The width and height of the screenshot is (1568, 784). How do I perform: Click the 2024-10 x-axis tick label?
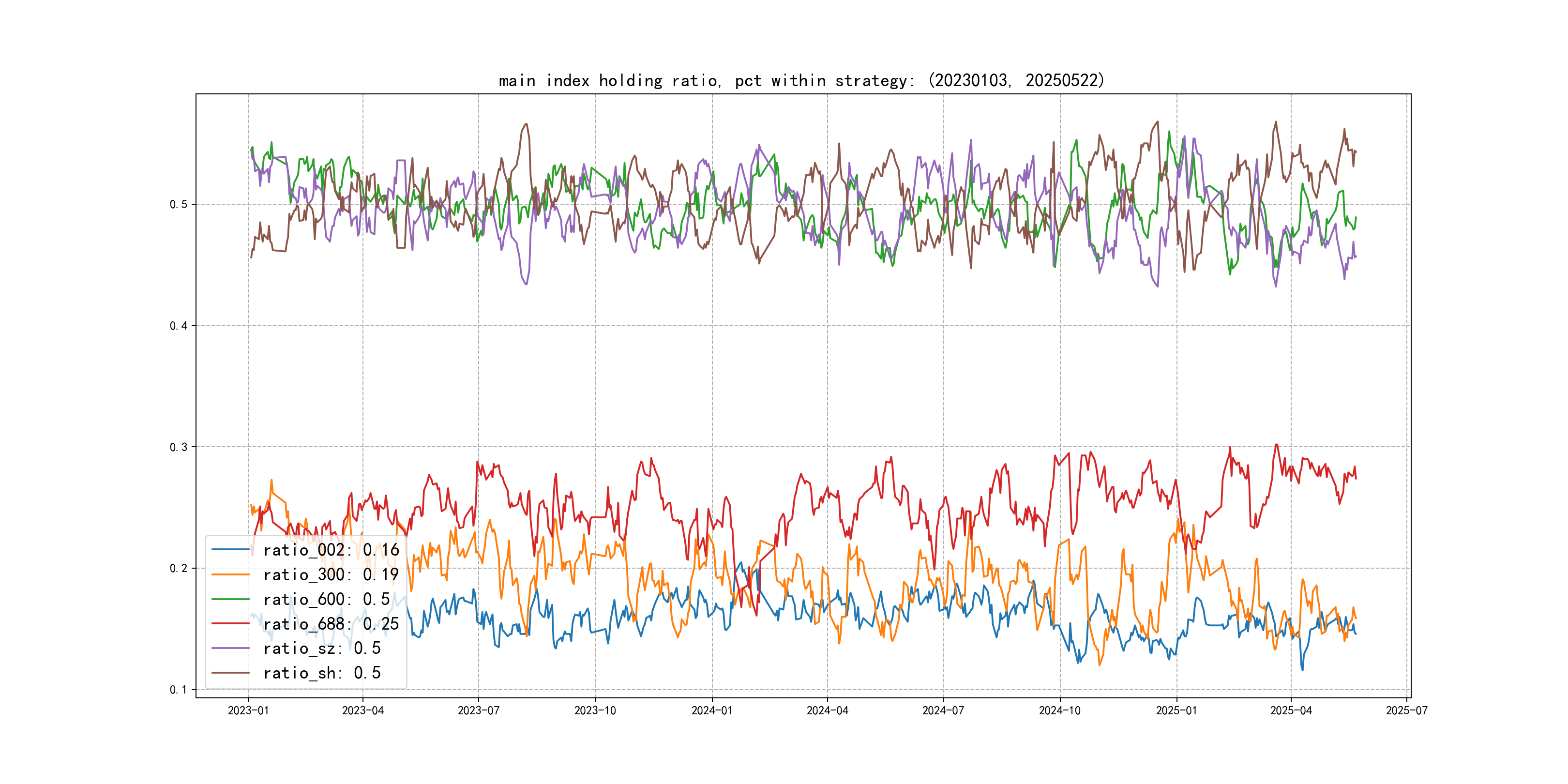1060,710
